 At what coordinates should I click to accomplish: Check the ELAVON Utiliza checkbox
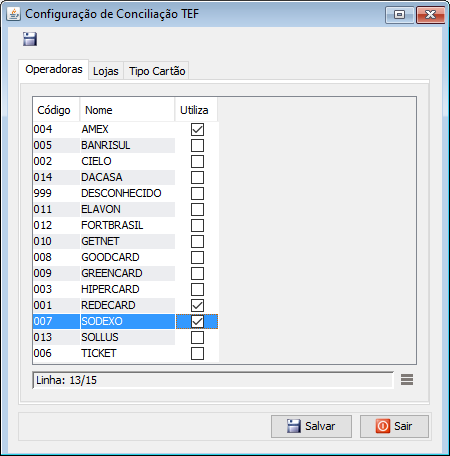[x=197, y=209]
